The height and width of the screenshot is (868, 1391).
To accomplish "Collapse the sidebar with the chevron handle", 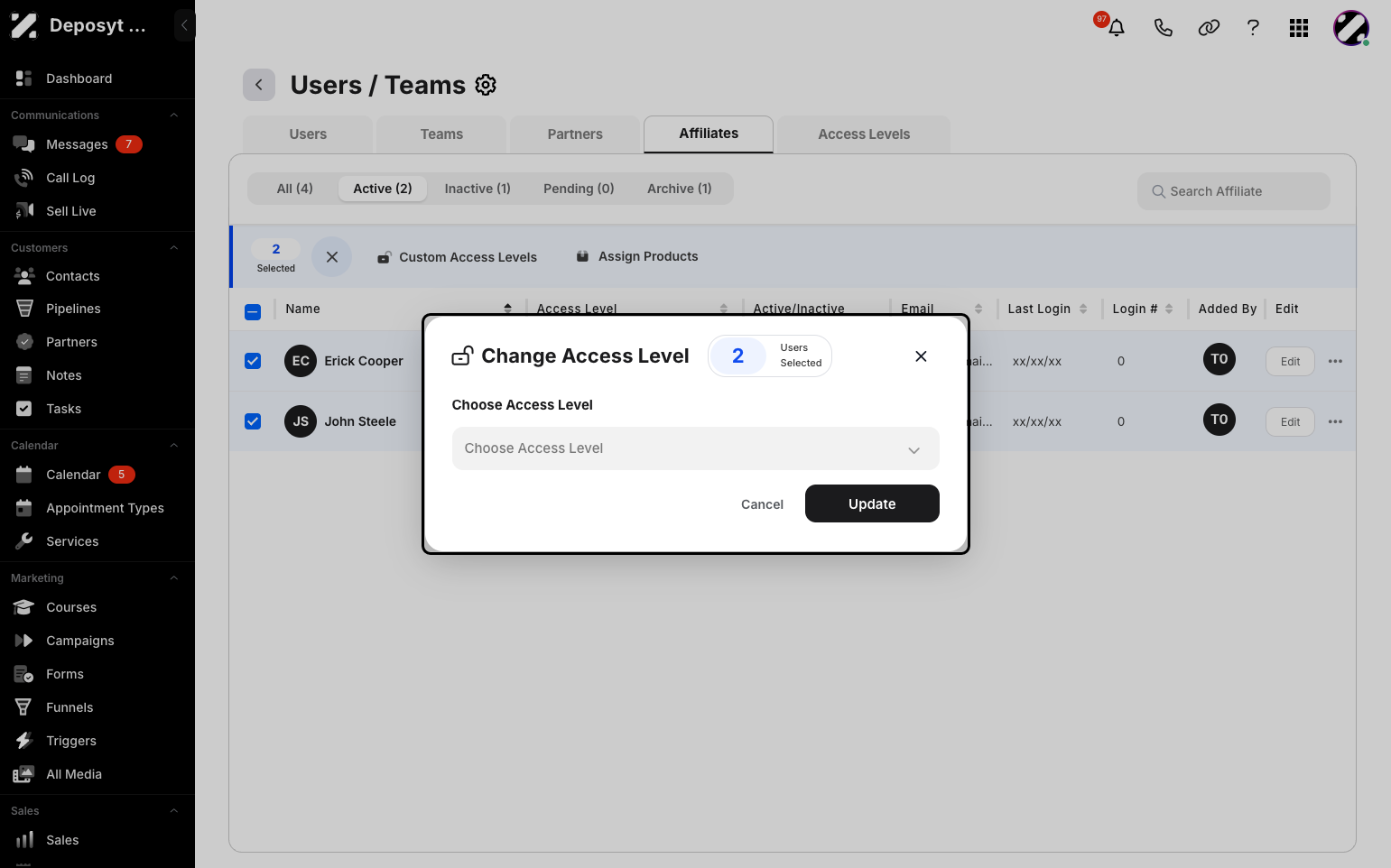I will (184, 25).
